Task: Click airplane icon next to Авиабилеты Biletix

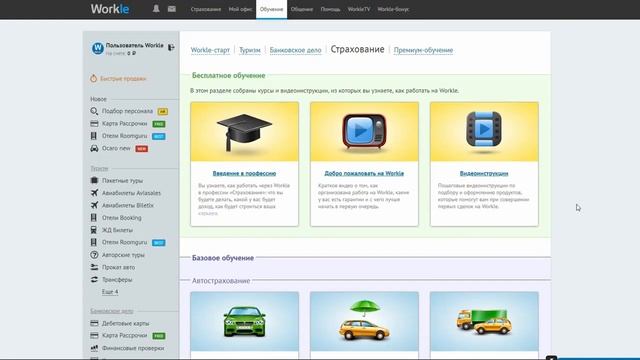Action: [x=94, y=205]
